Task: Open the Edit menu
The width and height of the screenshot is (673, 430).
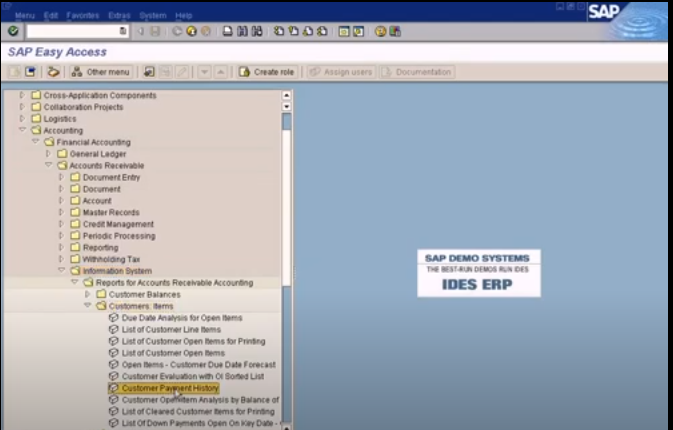Action: [50, 15]
